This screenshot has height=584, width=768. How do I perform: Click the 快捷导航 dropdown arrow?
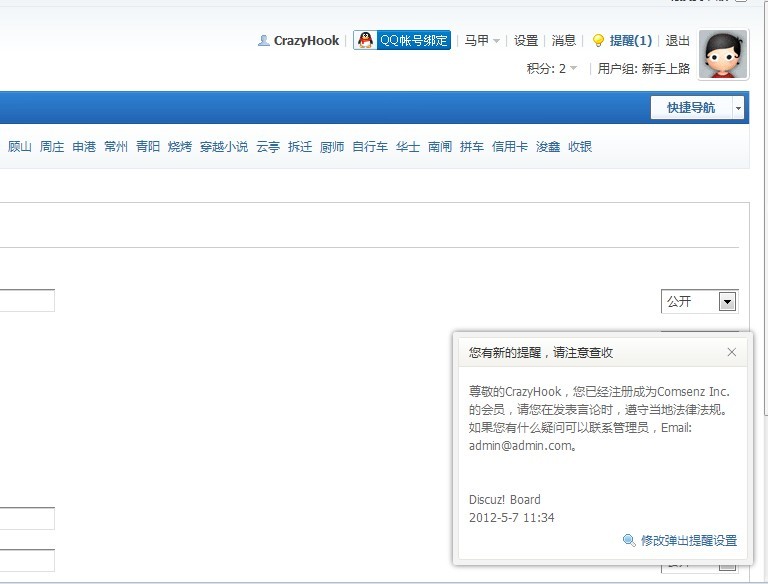(x=738, y=108)
